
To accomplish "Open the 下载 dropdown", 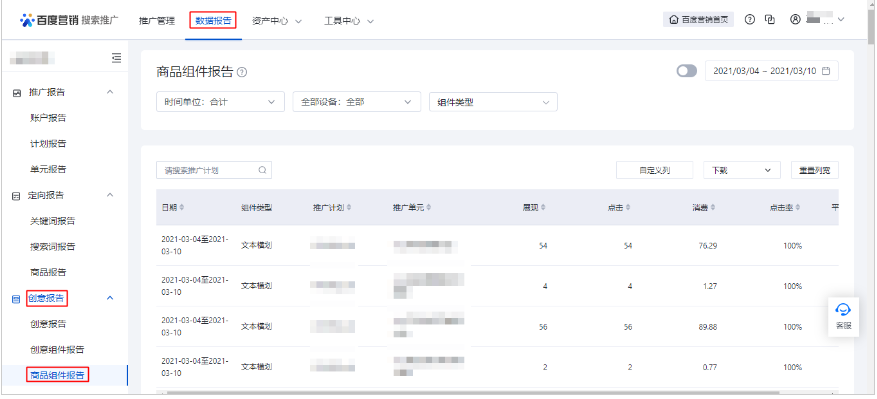I will [742, 170].
